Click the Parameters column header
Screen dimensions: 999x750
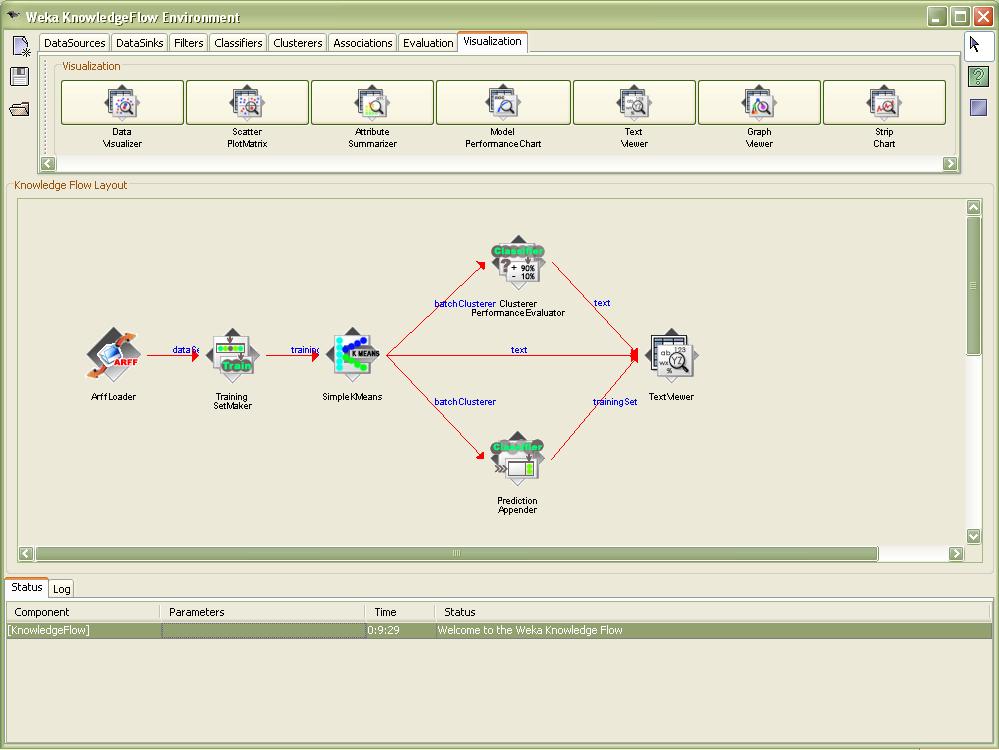262,612
